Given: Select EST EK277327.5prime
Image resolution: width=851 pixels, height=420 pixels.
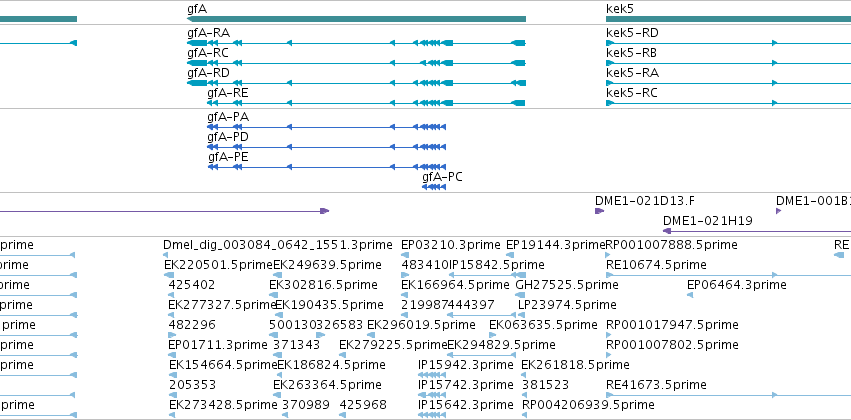Looking at the screenshot, I should coord(223,306).
